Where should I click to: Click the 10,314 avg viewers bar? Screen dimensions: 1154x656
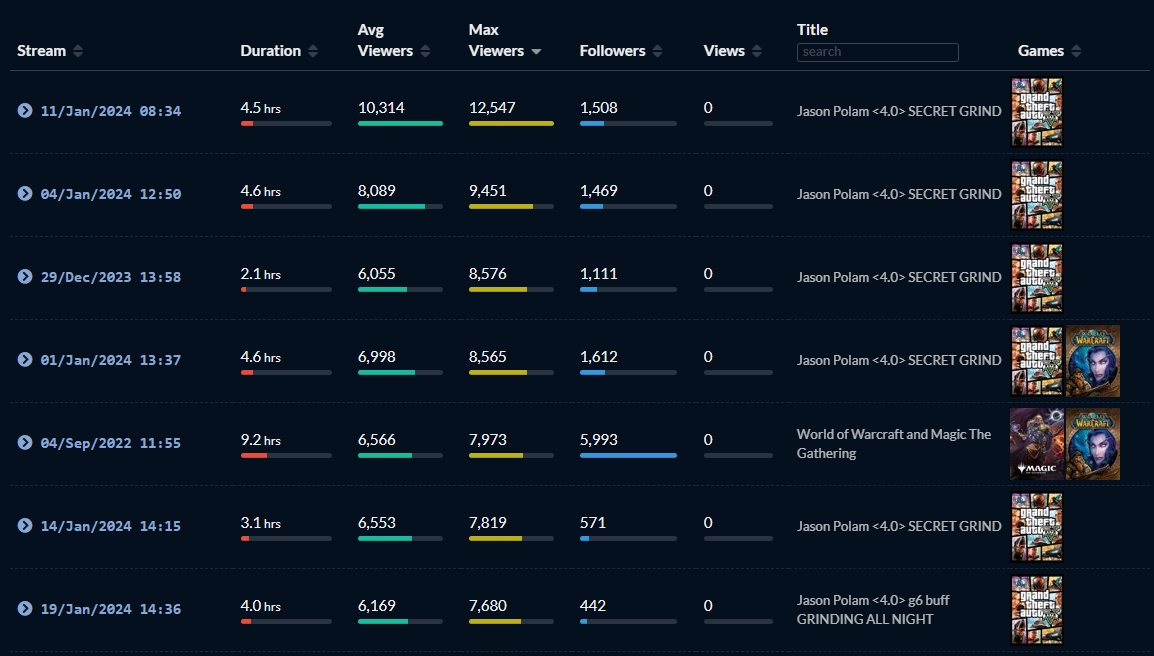point(400,124)
